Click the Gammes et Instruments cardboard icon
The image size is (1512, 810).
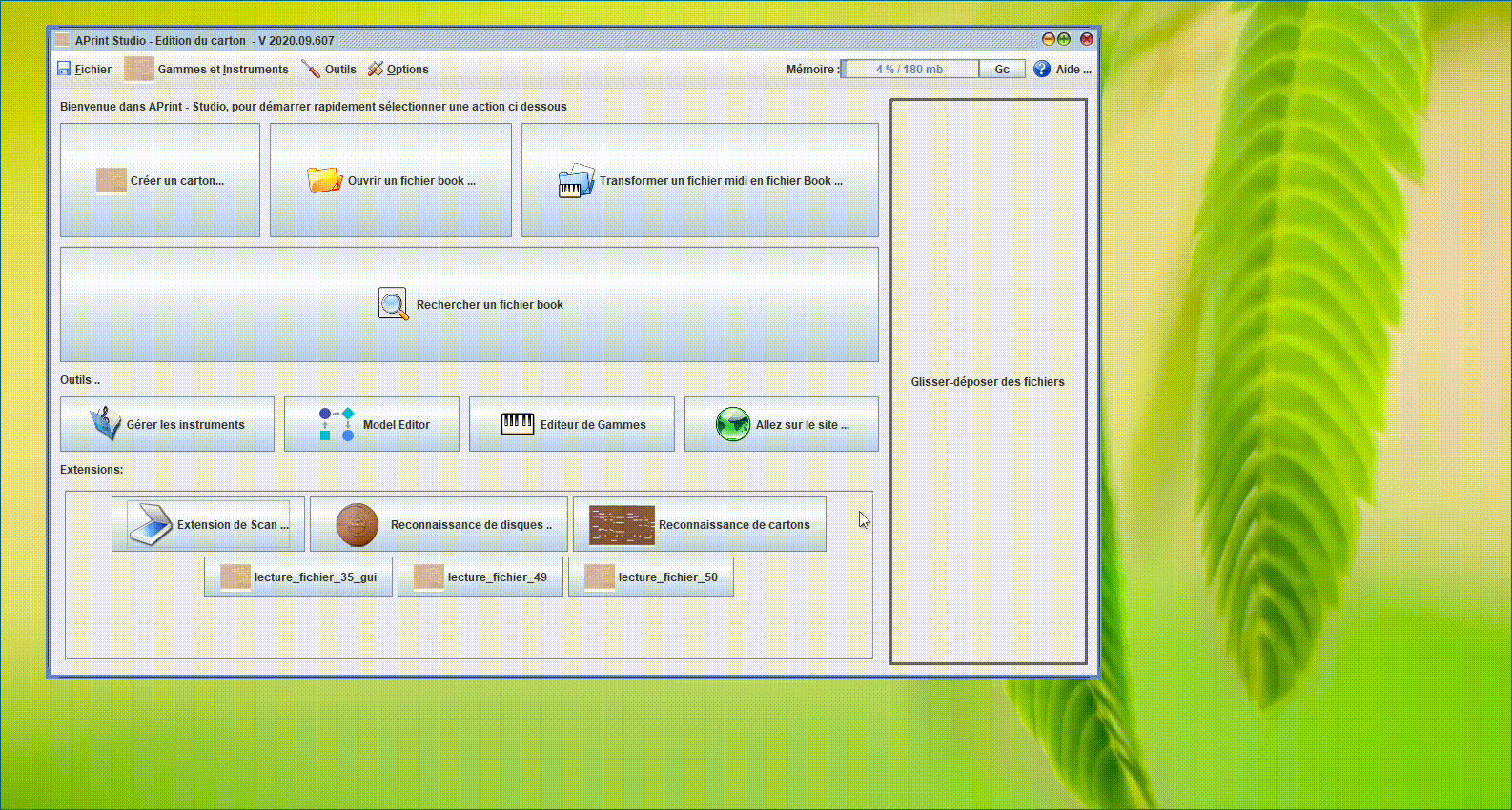coord(139,69)
